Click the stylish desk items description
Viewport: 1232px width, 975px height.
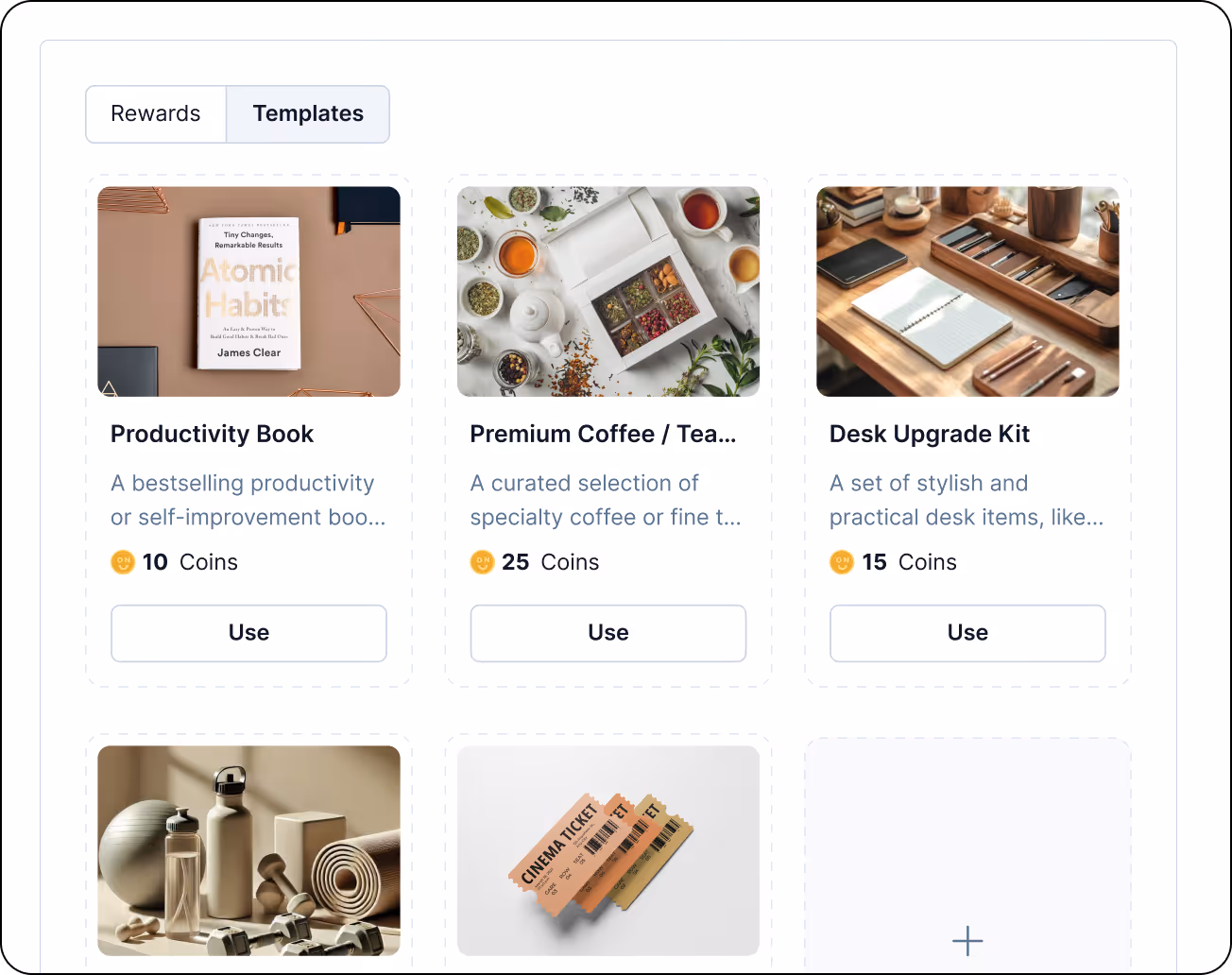(x=967, y=500)
